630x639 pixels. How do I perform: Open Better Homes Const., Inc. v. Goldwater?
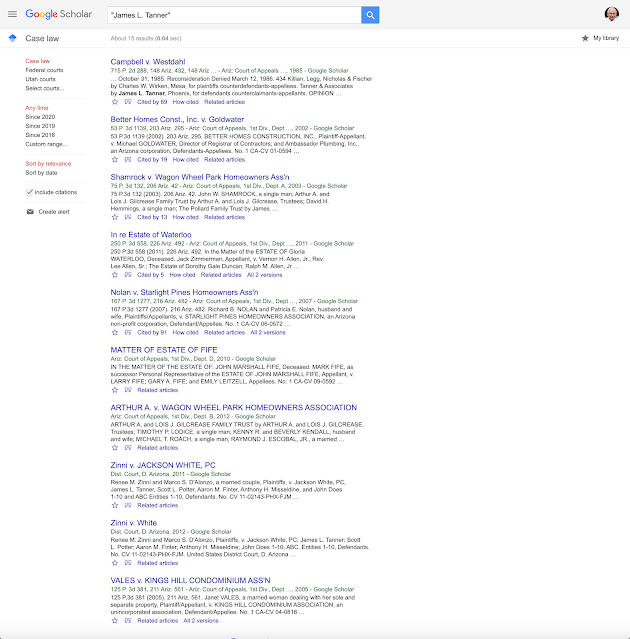pos(177,119)
